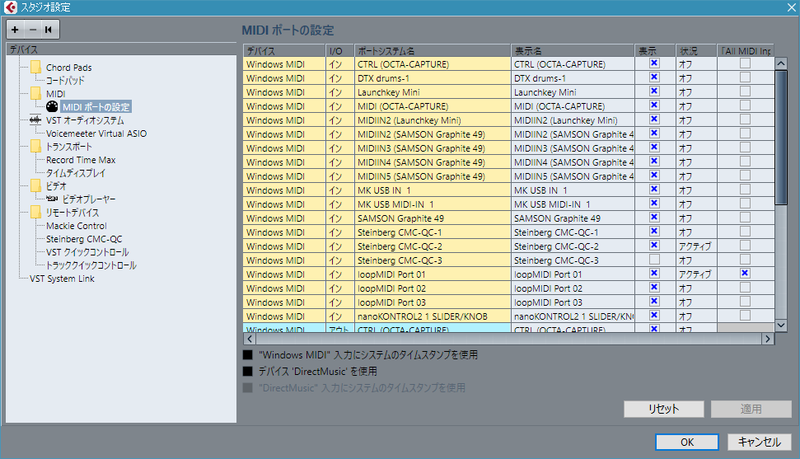Click the 適用 apply button
Screen dimensions: 800x459
coord(751,409)
